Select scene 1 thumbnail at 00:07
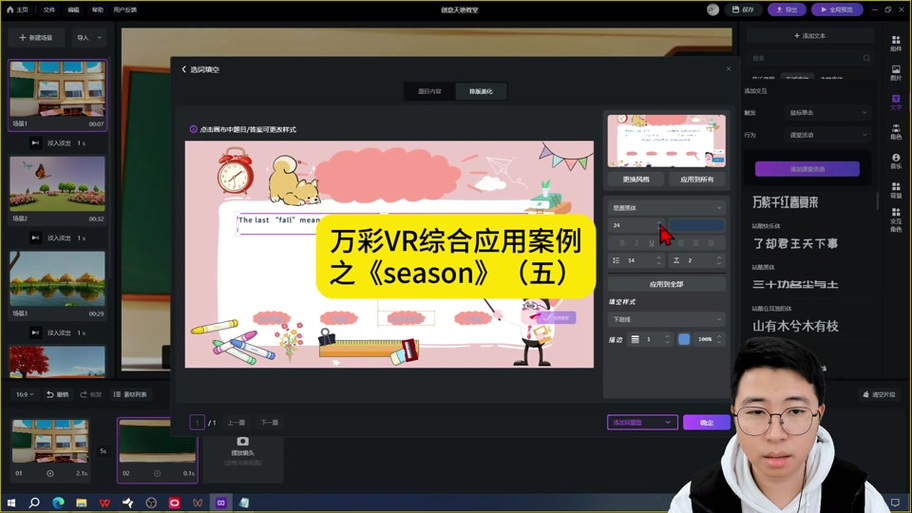The height and width of the screenshot is (513, 912). [x=58, y=89]
